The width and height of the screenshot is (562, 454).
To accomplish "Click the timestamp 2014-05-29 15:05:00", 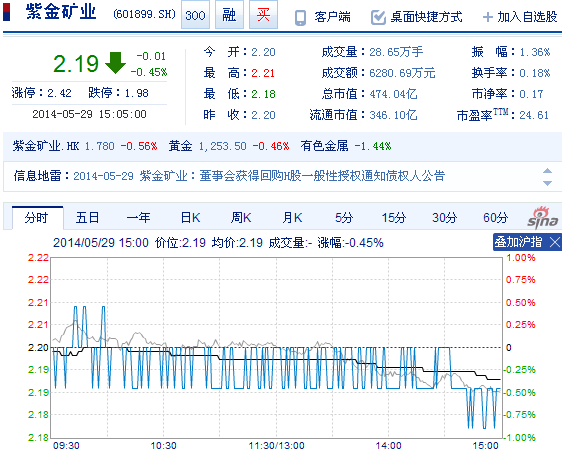I will pyautogui.click(x=89, y=114).
